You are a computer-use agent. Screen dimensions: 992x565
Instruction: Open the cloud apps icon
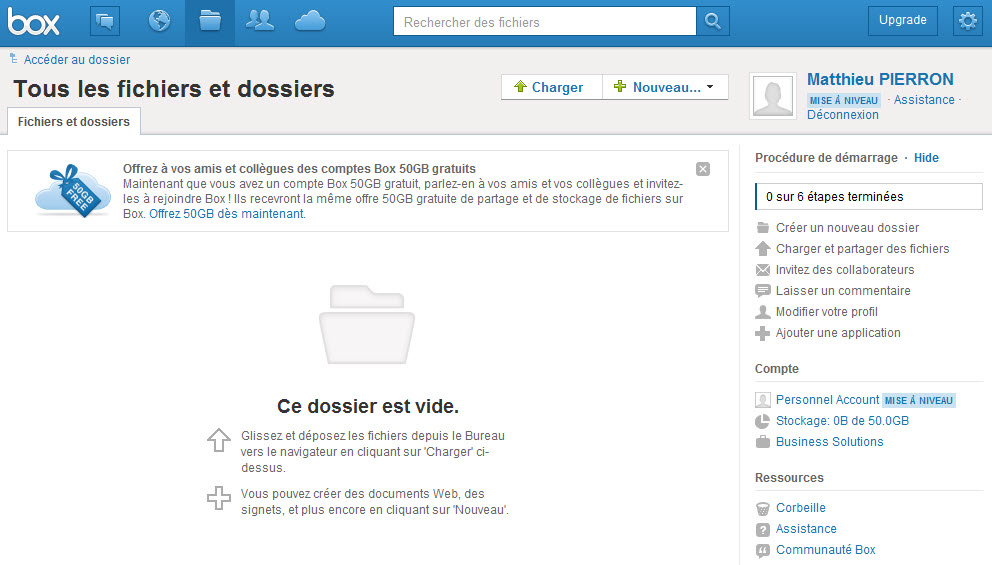pyautogui.click(x=310, y=21)
